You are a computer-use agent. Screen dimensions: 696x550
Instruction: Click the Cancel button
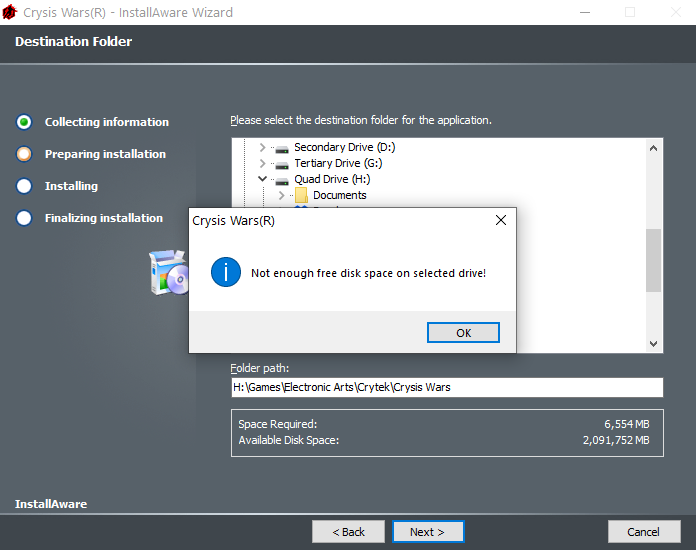pyautogui.click(x=644, y=532)
